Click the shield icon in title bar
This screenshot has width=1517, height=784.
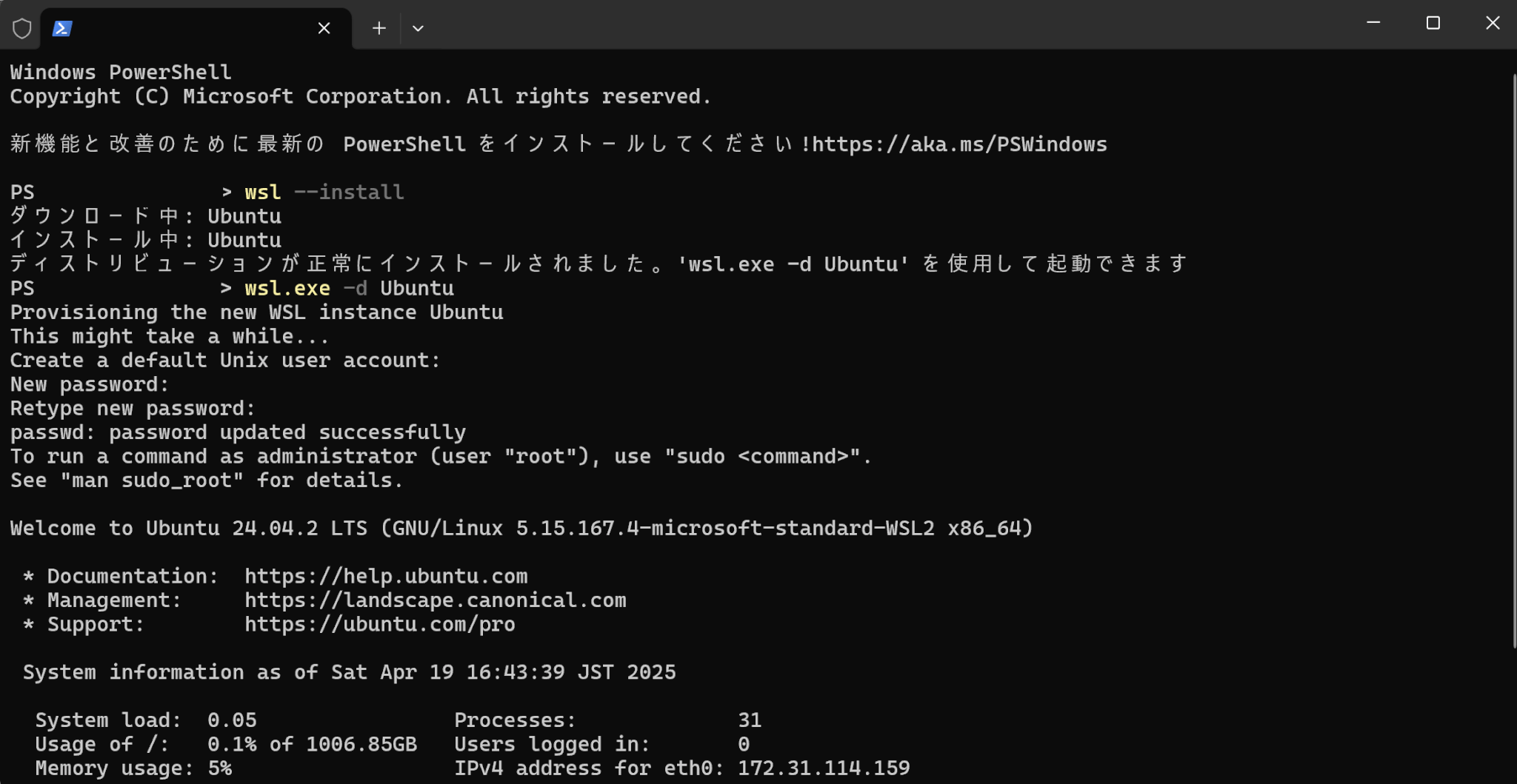click(x=21, y=28)
